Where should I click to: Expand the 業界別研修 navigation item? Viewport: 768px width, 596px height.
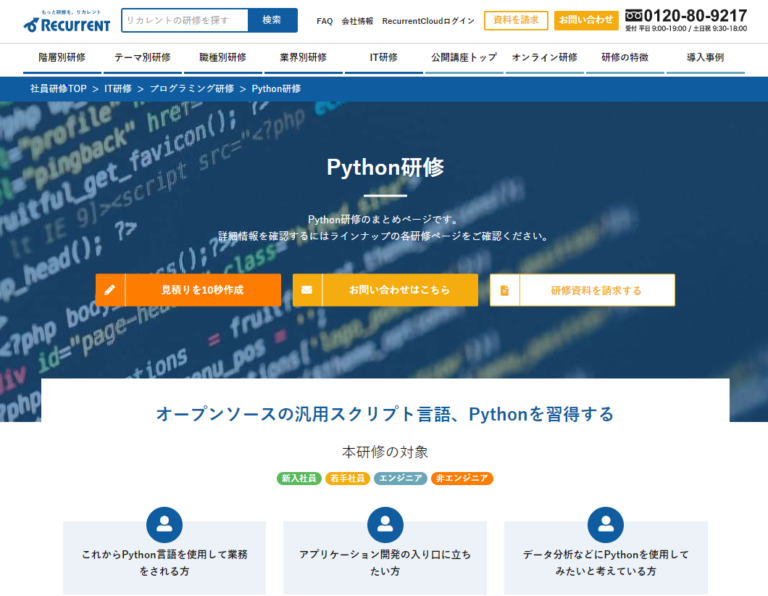(x=303, y=58)
